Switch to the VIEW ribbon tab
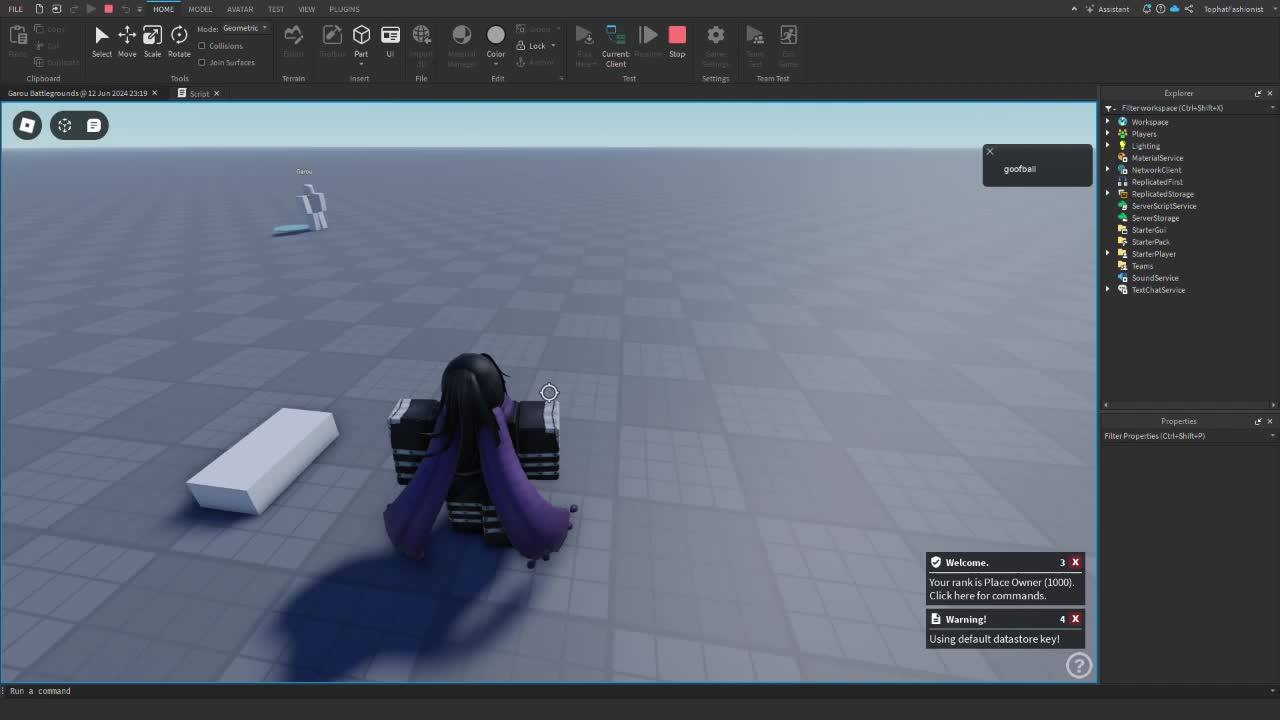The width and height of the screenshot is (1280, 720). (306, 9)
